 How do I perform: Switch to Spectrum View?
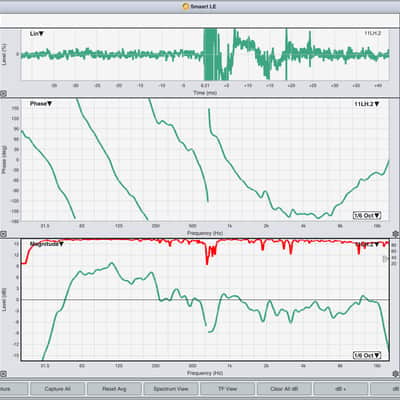(171, 389)
